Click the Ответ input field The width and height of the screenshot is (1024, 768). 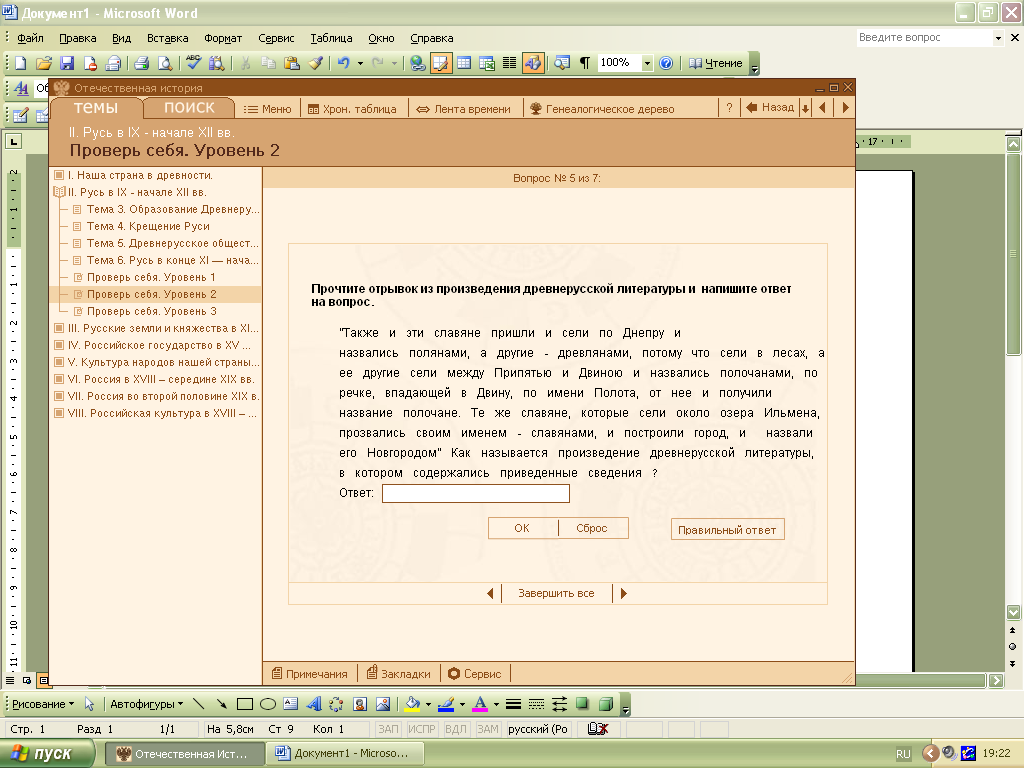(x=475, y=493)
